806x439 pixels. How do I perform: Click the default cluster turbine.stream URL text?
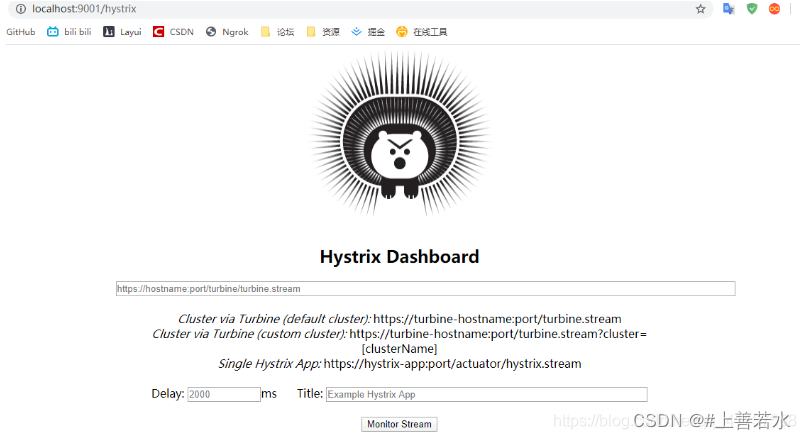tap(497, 319)
